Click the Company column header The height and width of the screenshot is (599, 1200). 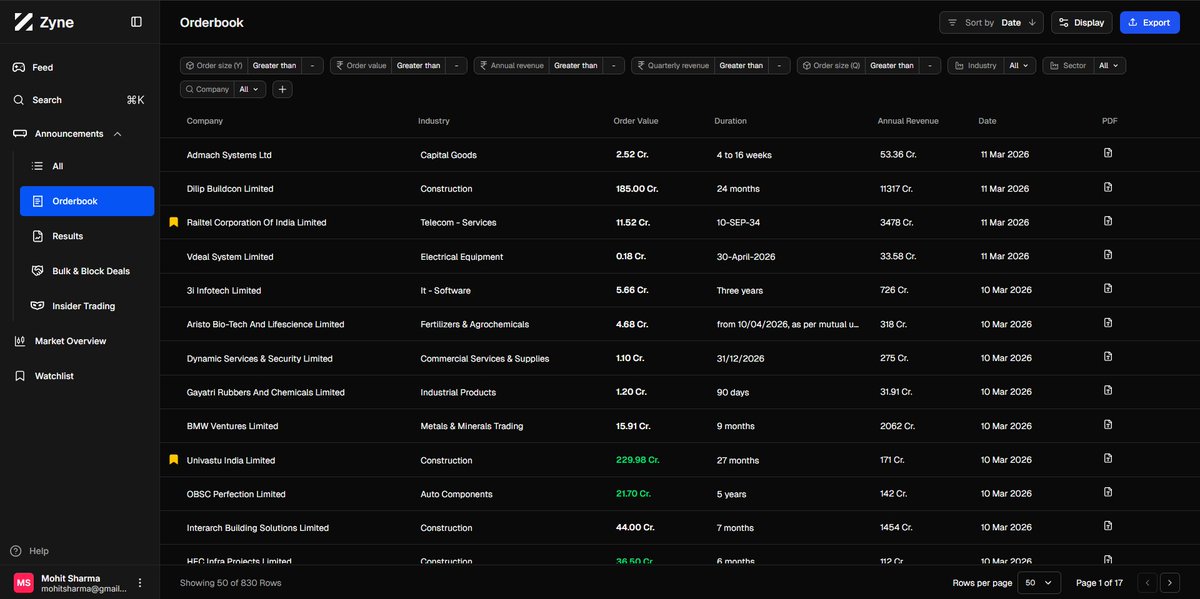coord(205,121)
